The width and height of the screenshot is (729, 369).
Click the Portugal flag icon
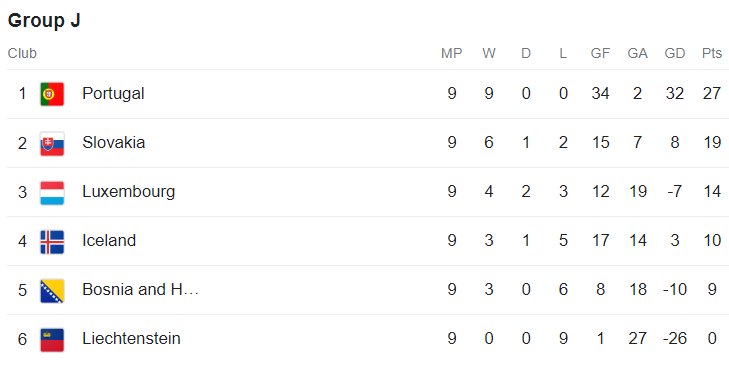pyautogui.click(x=52, y=94)
